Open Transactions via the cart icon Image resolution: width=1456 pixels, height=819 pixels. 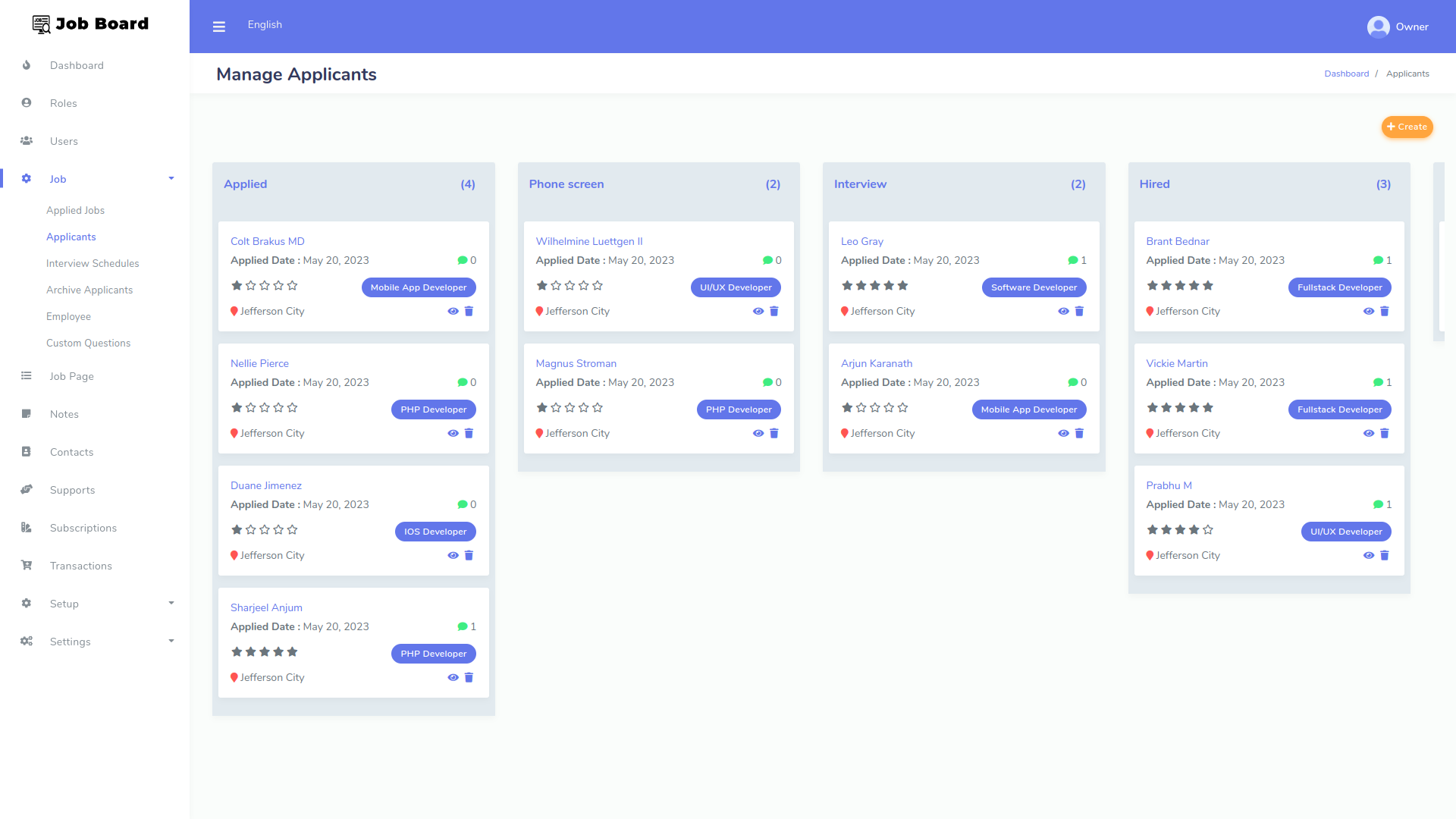(x=27, y=566)
